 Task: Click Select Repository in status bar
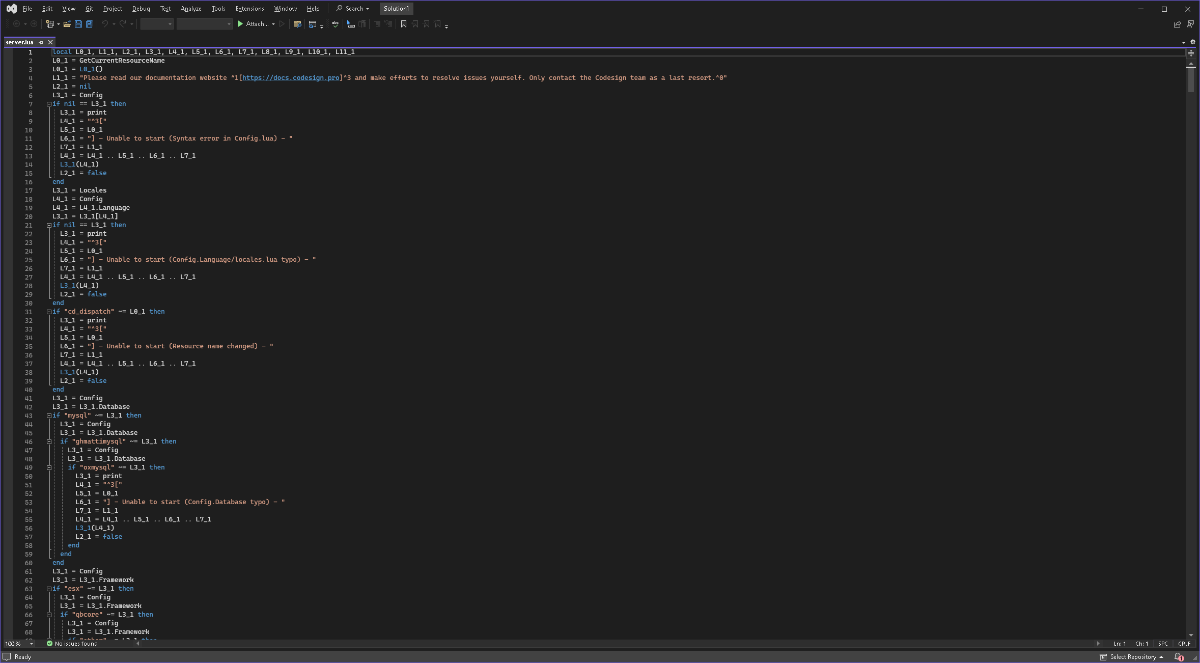pos(1133,657)
